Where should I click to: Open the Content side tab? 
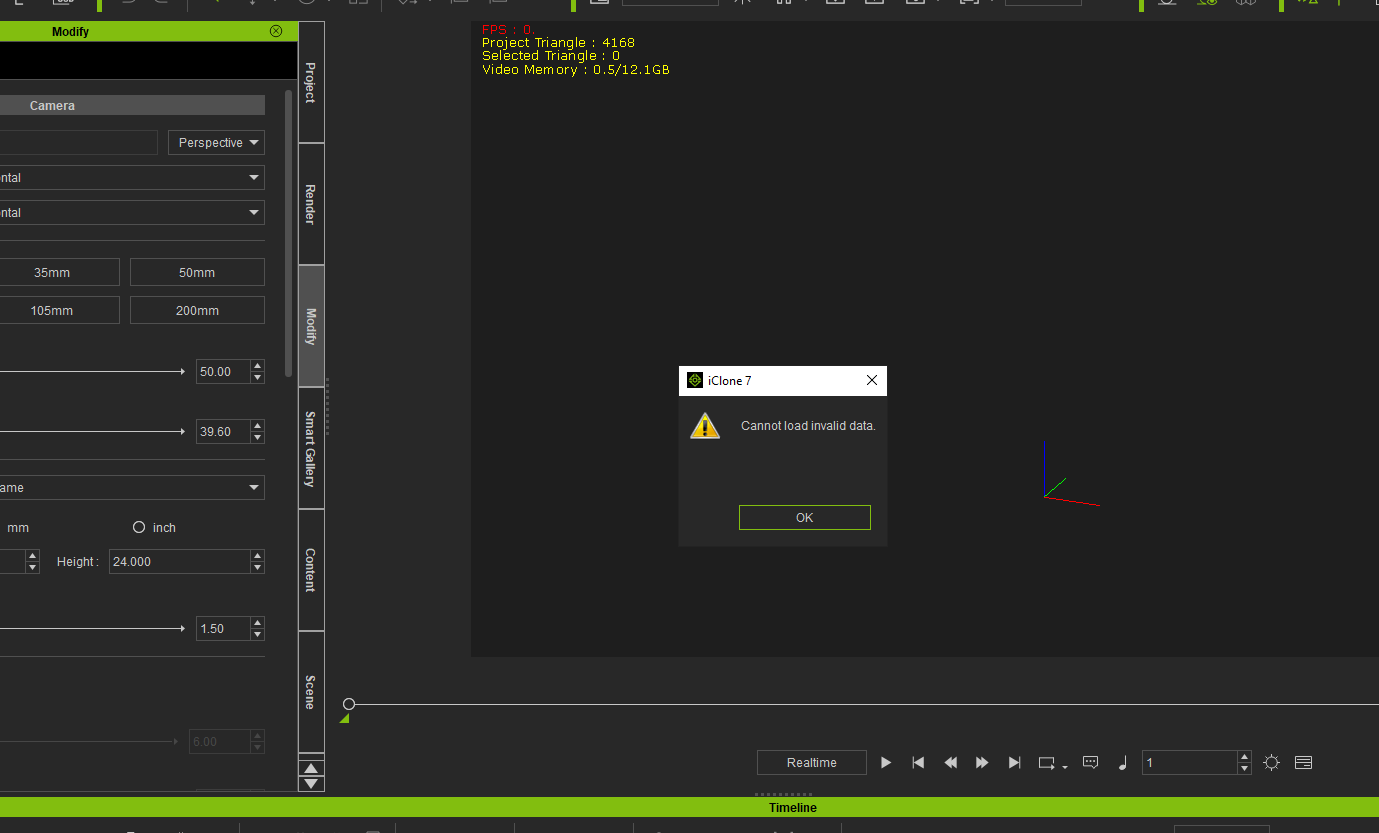(x=311, y=570)
